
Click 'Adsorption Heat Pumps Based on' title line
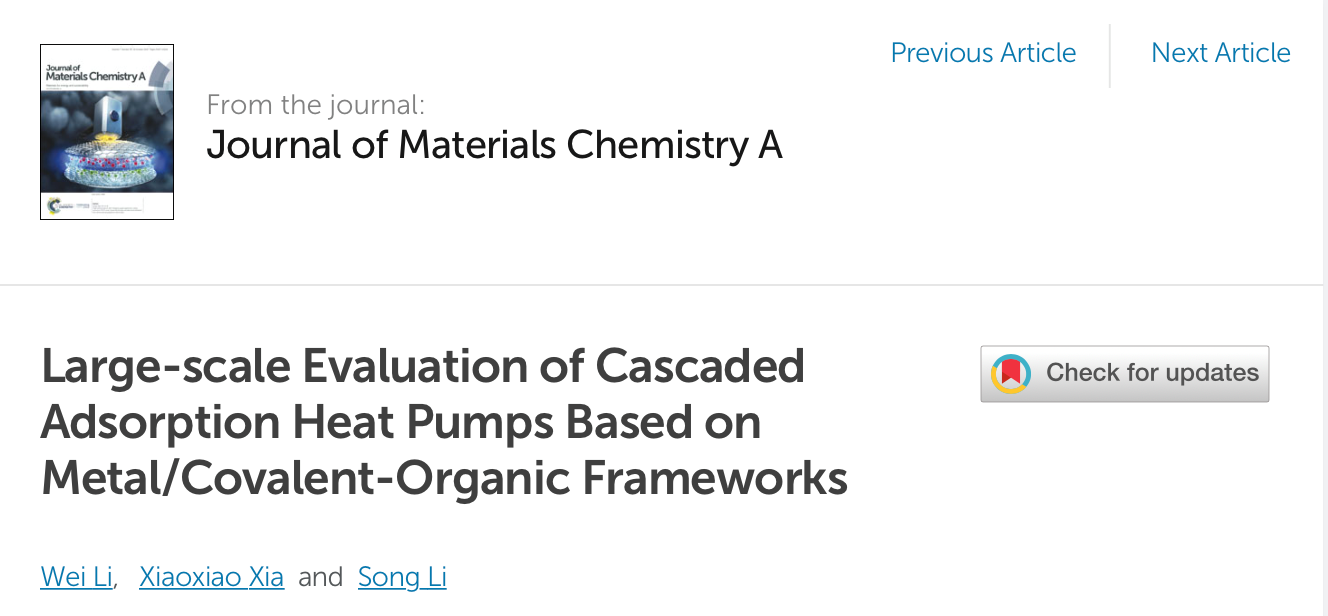tap(401, 423)
